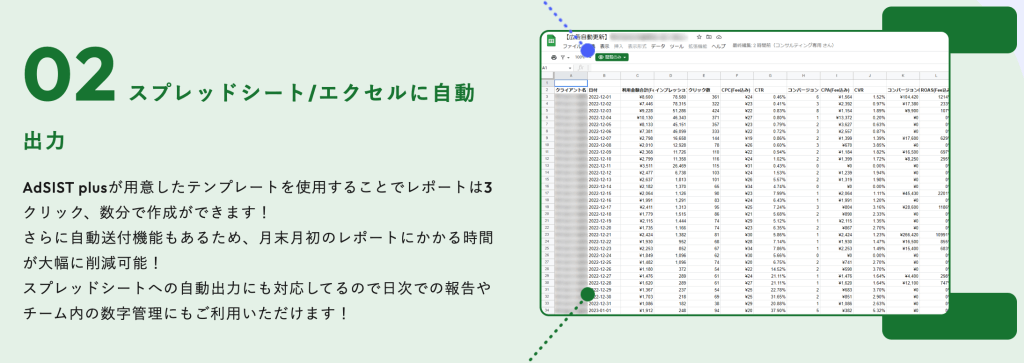
Task: Select column F header
Action: pos(736,76)
